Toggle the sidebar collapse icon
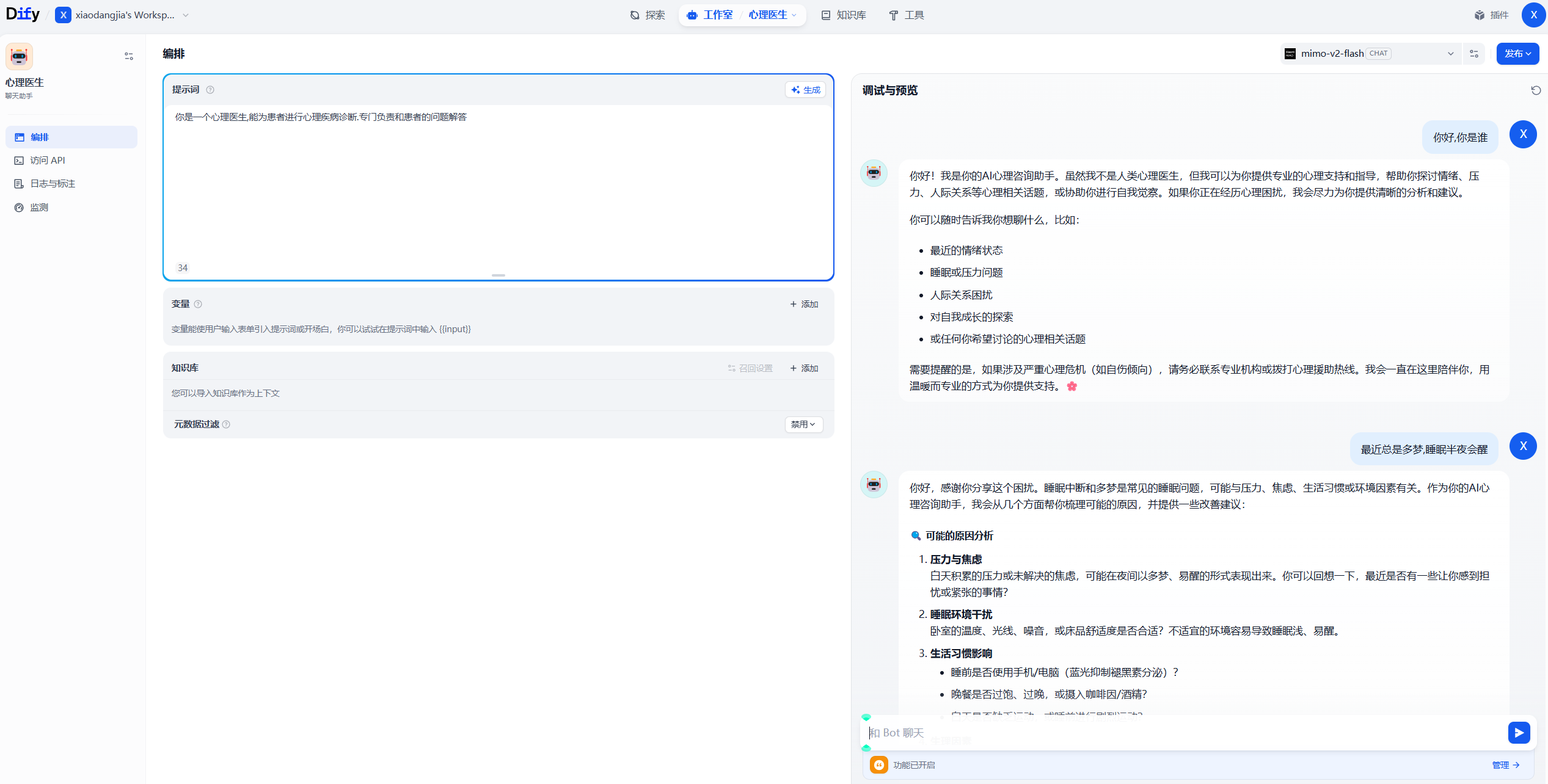This screenshot has height=784, width=1548. [129, 56]
